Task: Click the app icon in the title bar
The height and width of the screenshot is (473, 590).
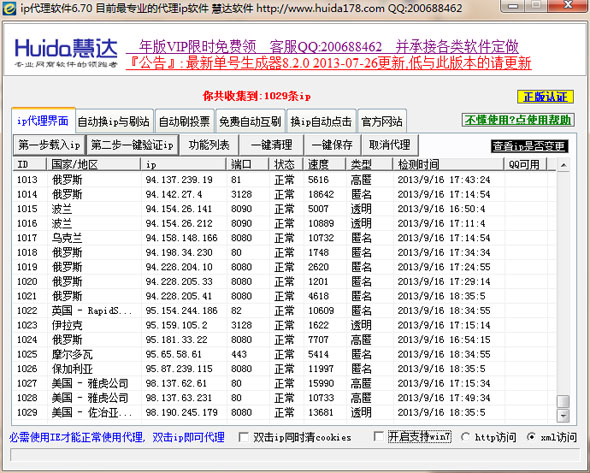Action: pos(9,8)
